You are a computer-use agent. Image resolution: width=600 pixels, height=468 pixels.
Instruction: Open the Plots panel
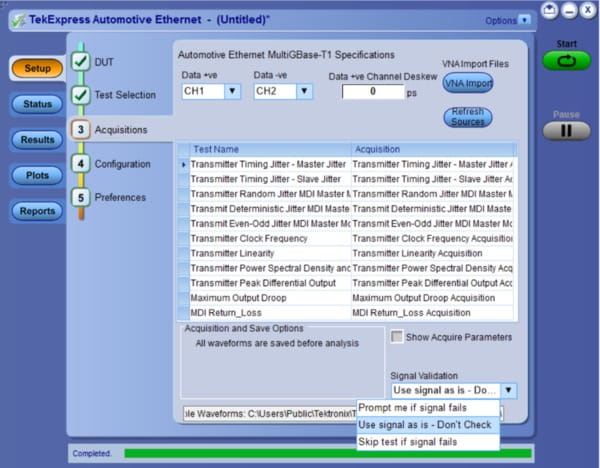(x=37, y=175)
